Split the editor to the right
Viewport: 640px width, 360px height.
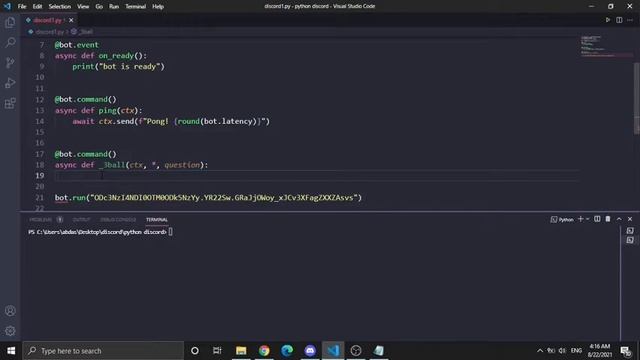tap(619, 20)
